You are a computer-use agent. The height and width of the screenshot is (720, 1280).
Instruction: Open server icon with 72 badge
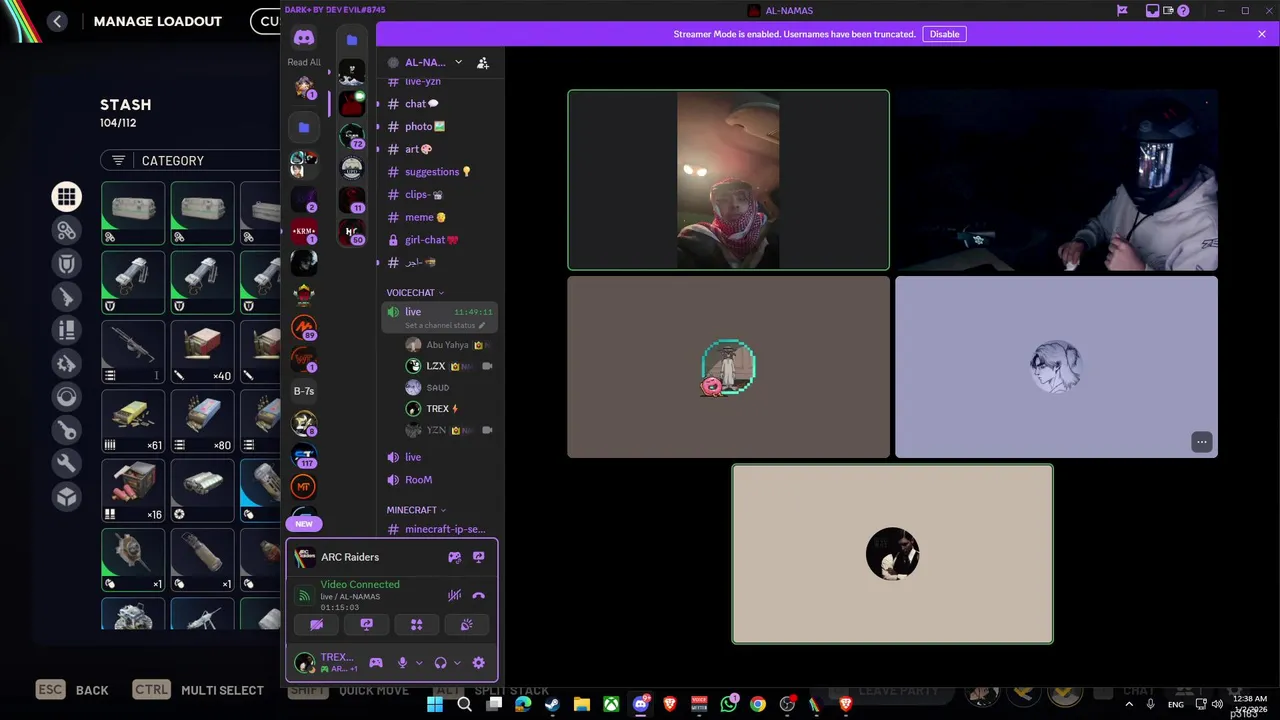(352, 135)
